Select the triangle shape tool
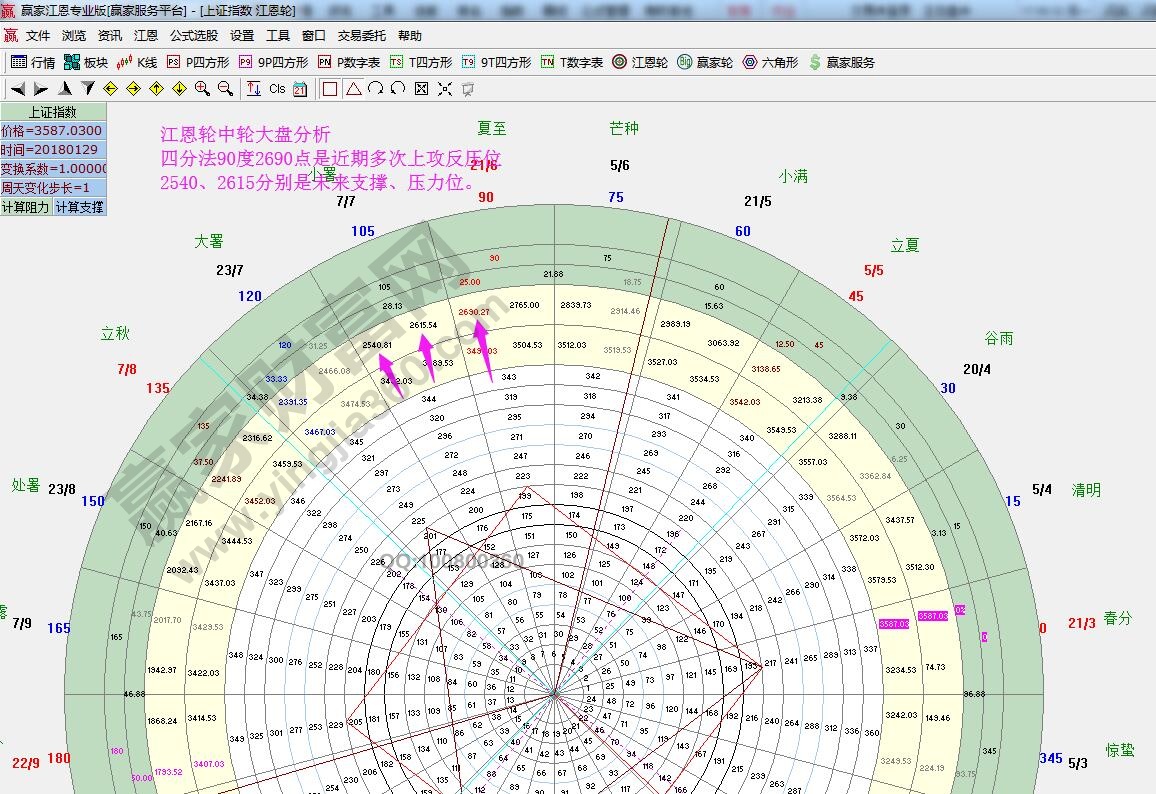1156x794 pixels. pos(353,89)
